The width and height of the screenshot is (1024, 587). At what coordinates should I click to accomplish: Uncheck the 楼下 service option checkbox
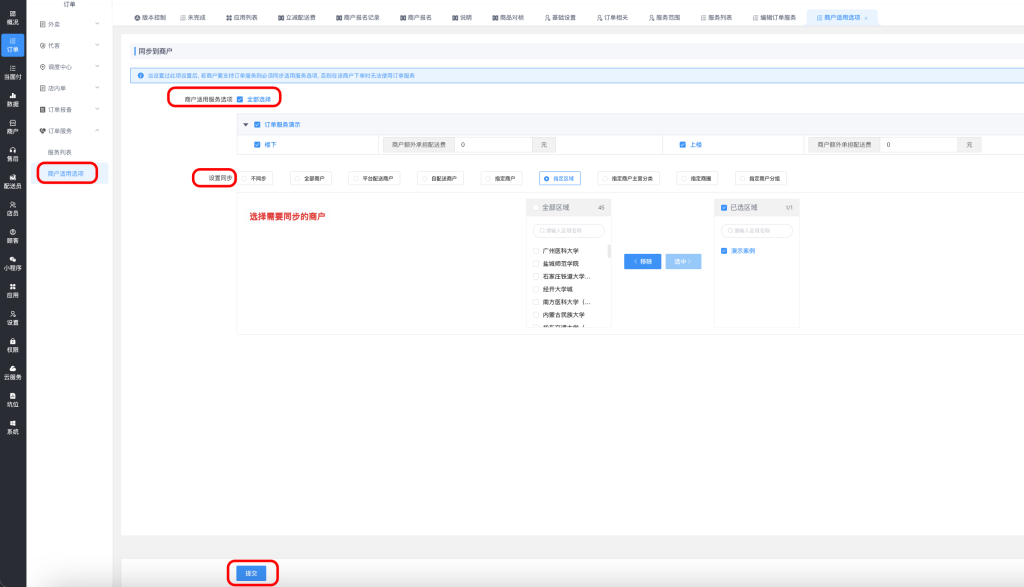coord(257,145)
